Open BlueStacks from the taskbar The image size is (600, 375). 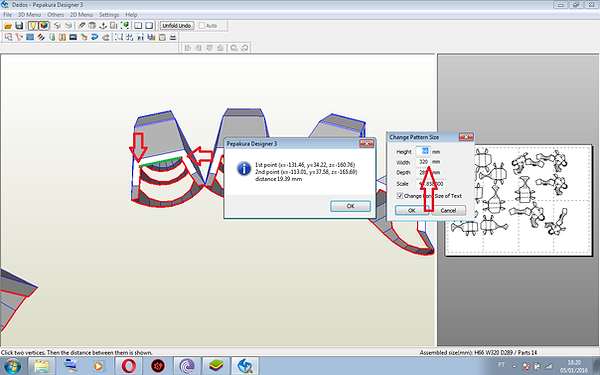[x=215, y=366]
